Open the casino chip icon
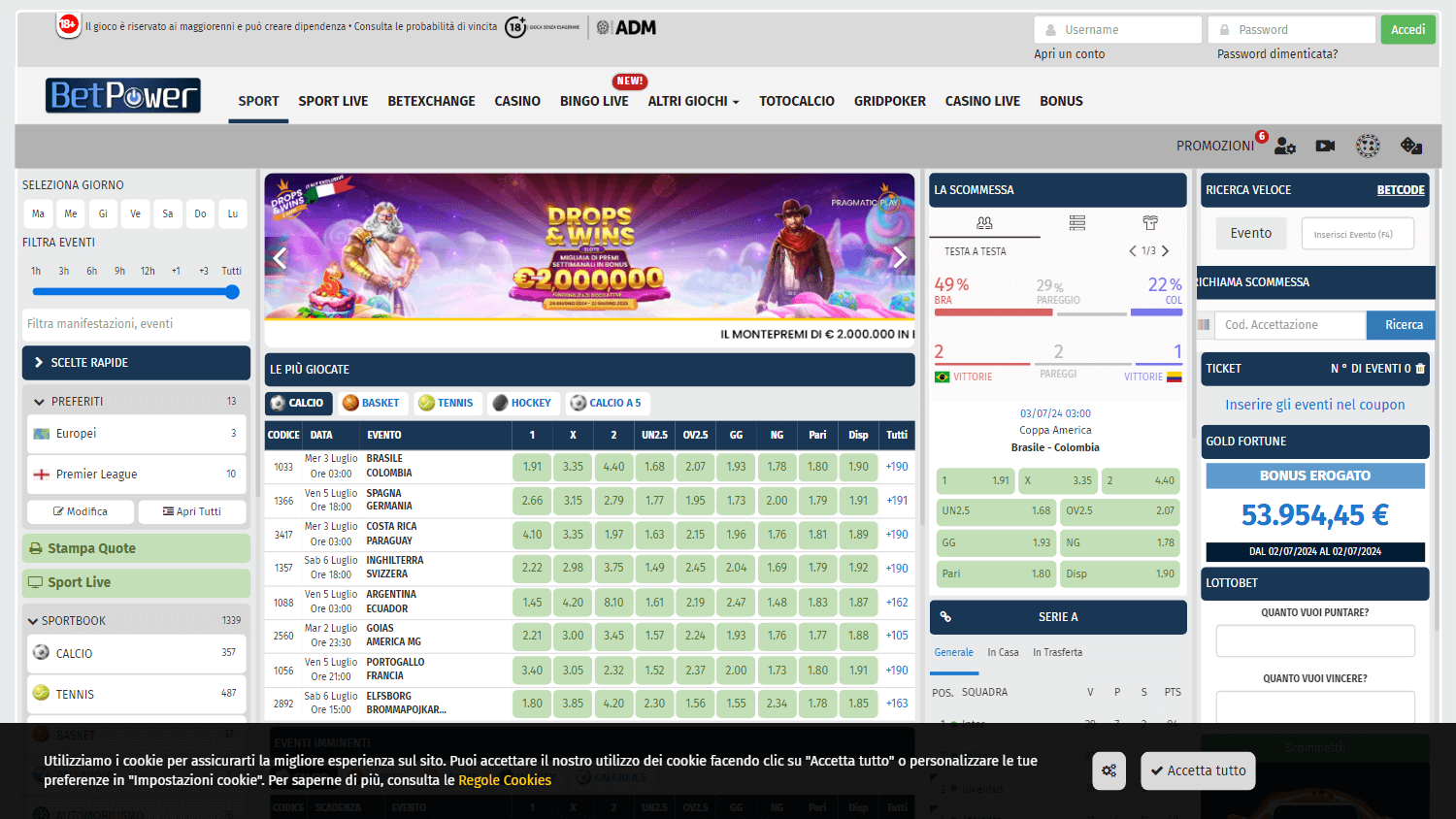 1368,146
